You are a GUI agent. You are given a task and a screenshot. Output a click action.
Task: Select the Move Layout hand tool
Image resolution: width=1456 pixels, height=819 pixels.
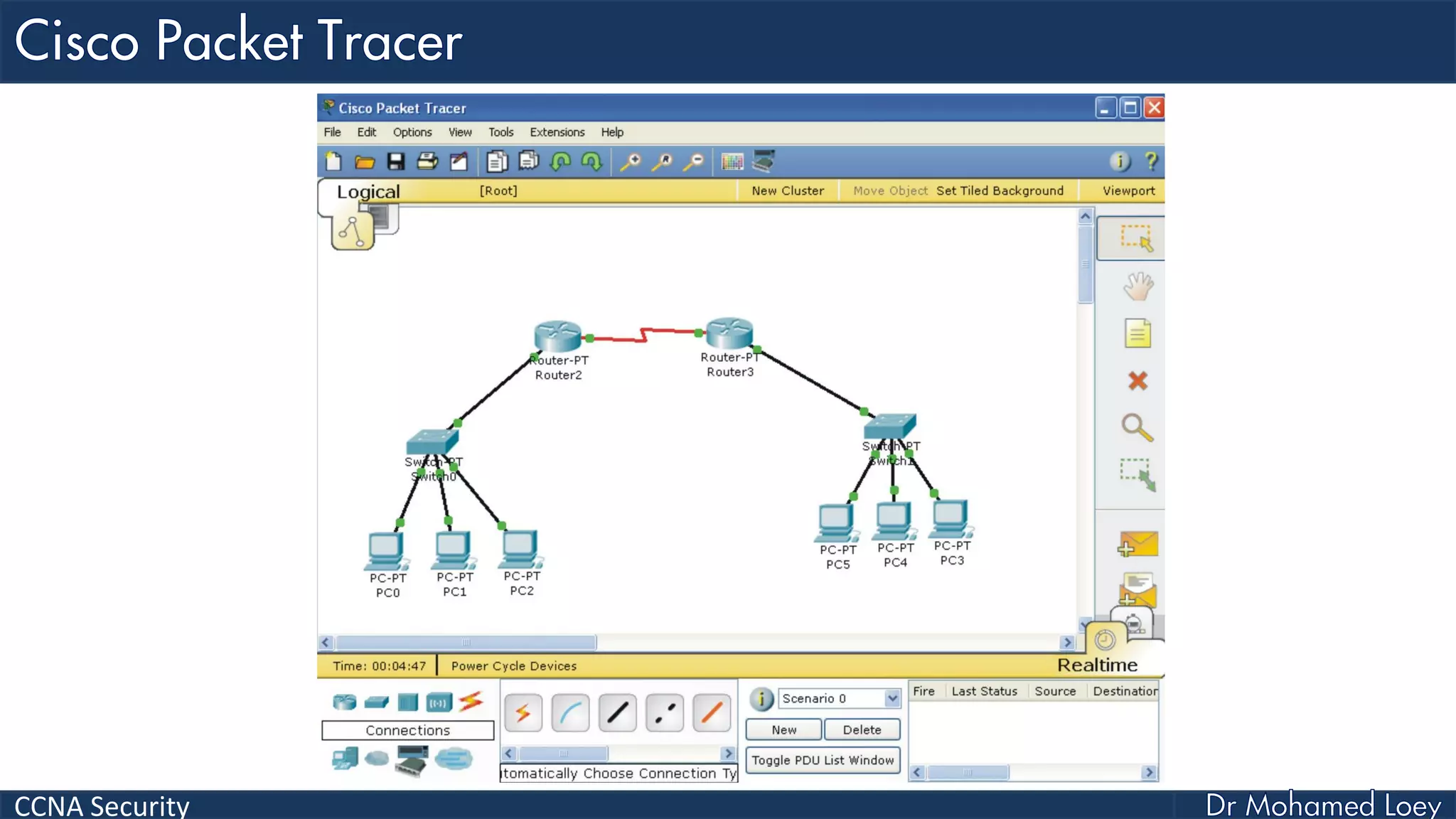pos(1137,287)
